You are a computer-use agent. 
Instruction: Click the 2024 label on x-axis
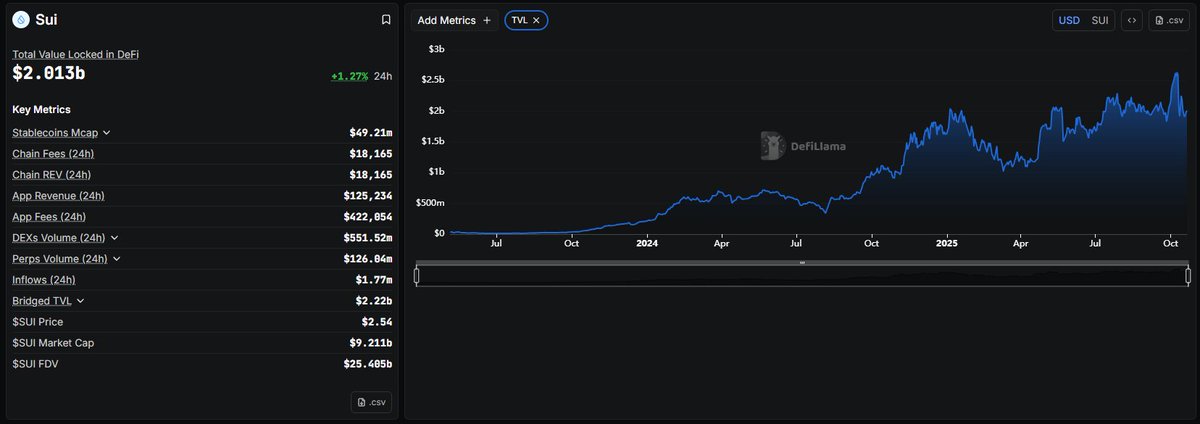pyautogui.click(x=647, y=243)
